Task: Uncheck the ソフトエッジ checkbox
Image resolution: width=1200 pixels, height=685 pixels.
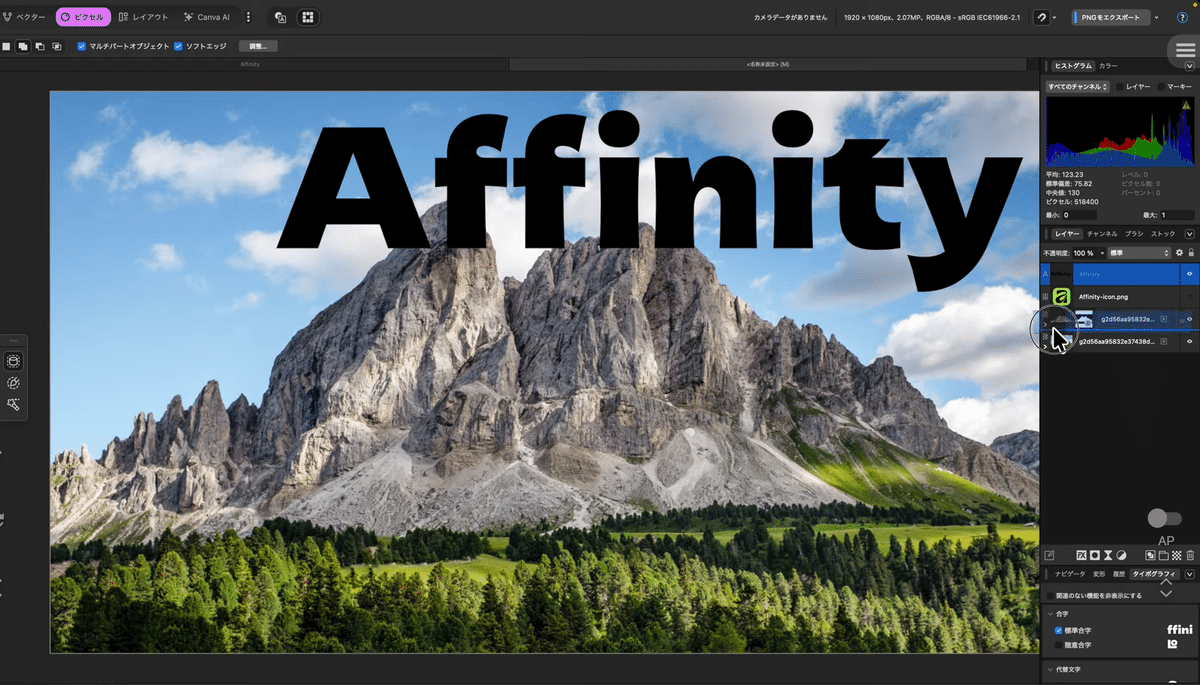Action: click(x=178, y=45)
